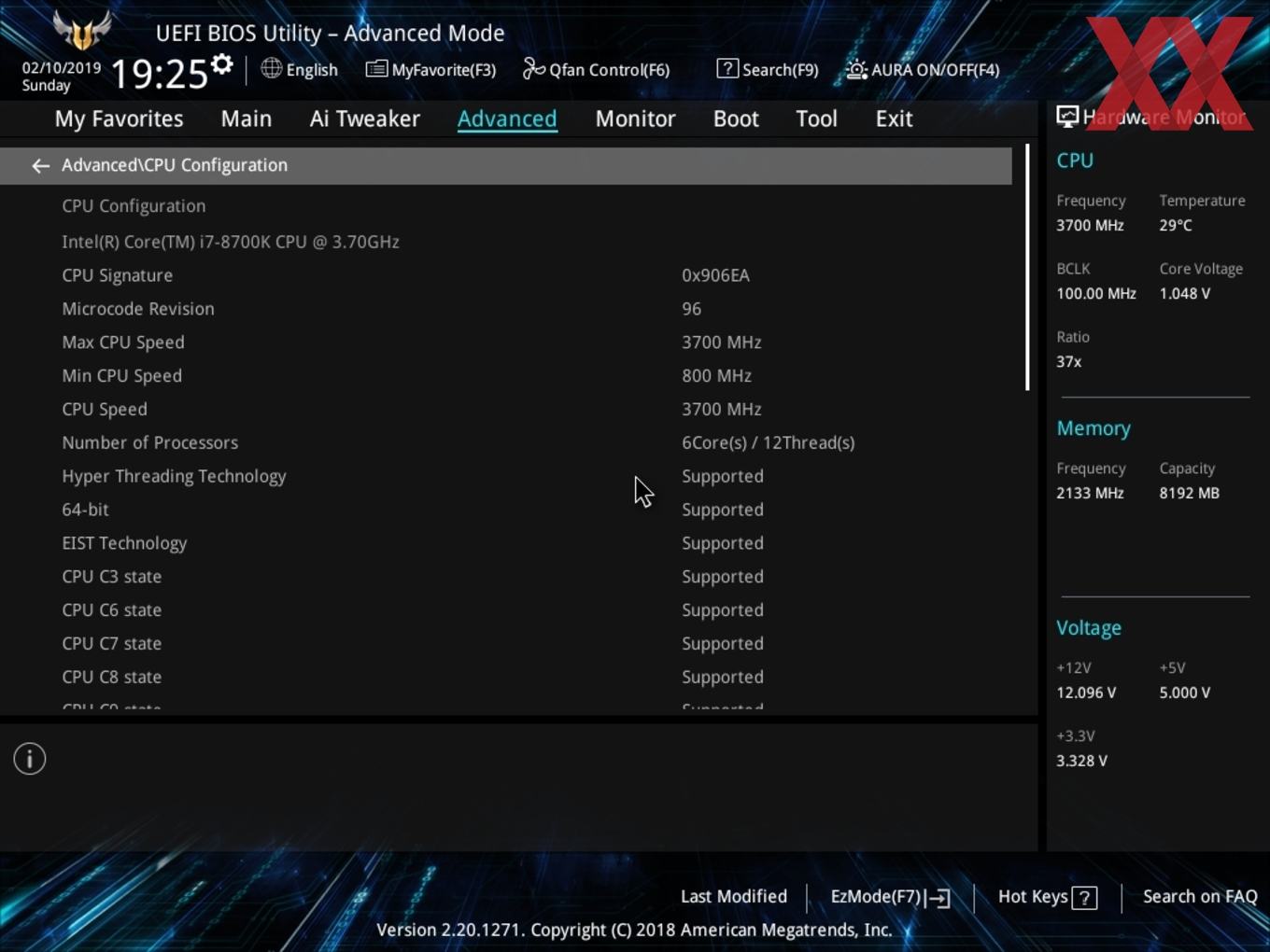The width and height of the screenshot is (1270, 952).
Task: Open Search on FAQ link
Action: [1200, 897]
